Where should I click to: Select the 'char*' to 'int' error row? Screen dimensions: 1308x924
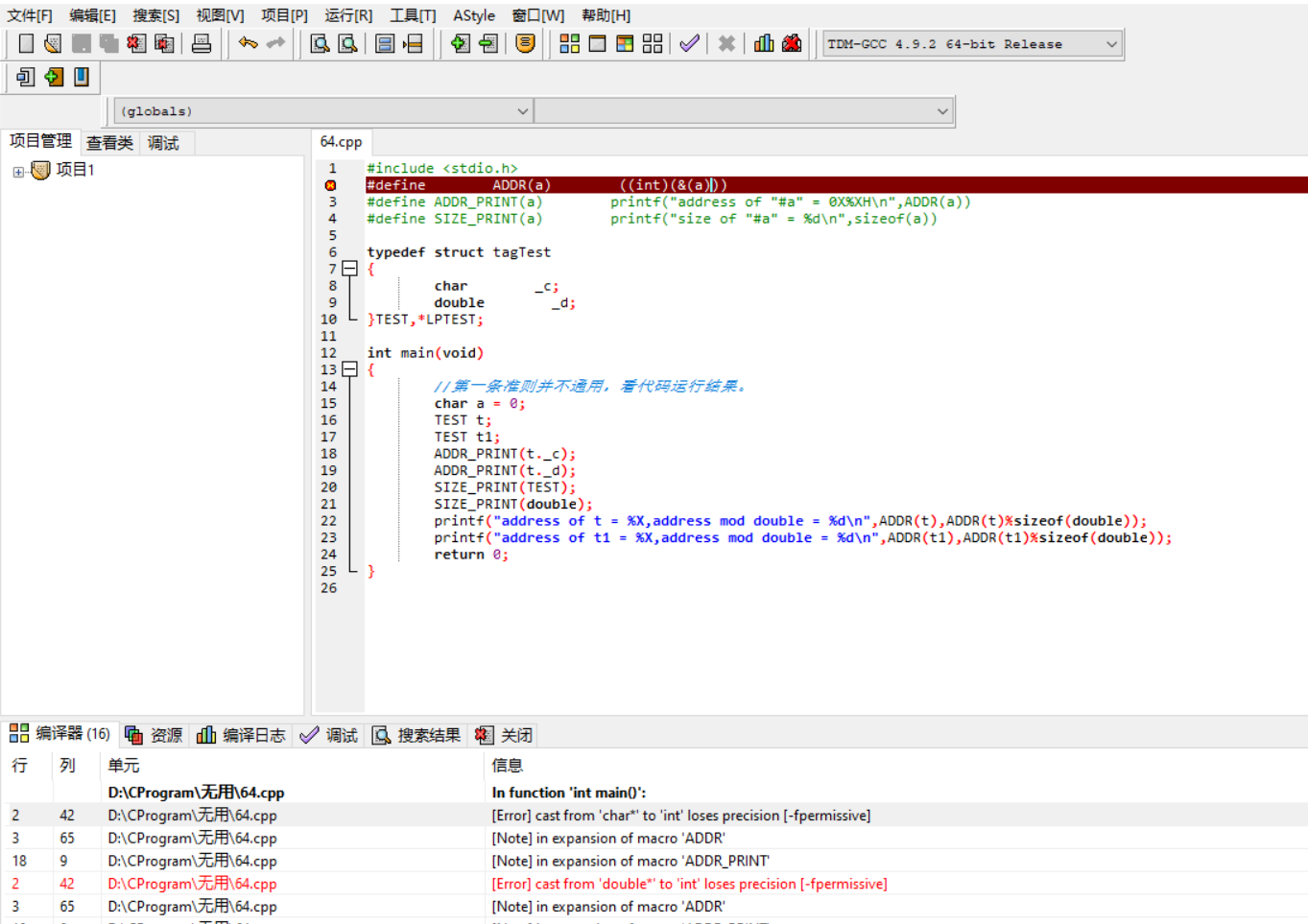656,816
